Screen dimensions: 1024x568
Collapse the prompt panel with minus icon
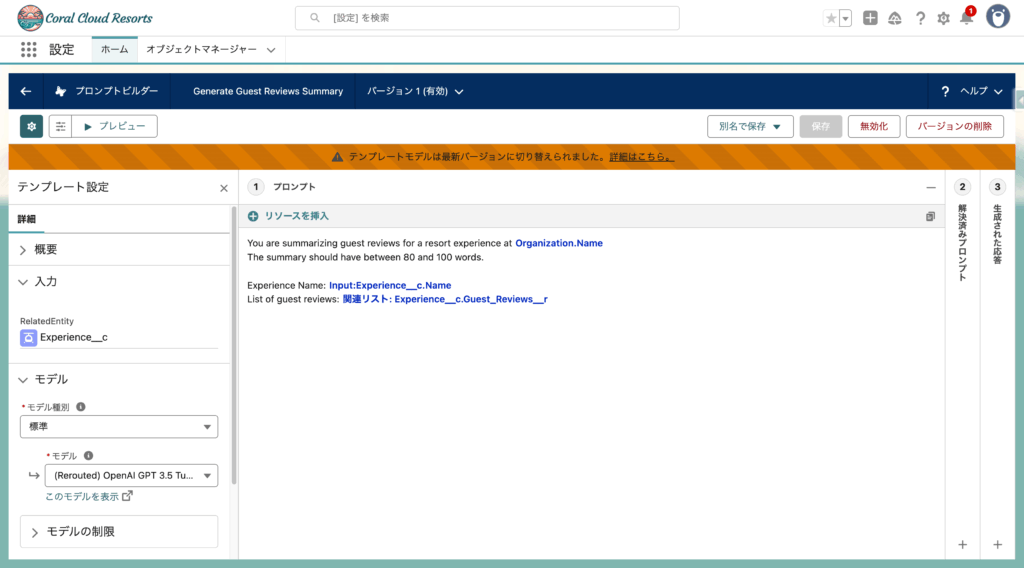(x=931, y=187)
